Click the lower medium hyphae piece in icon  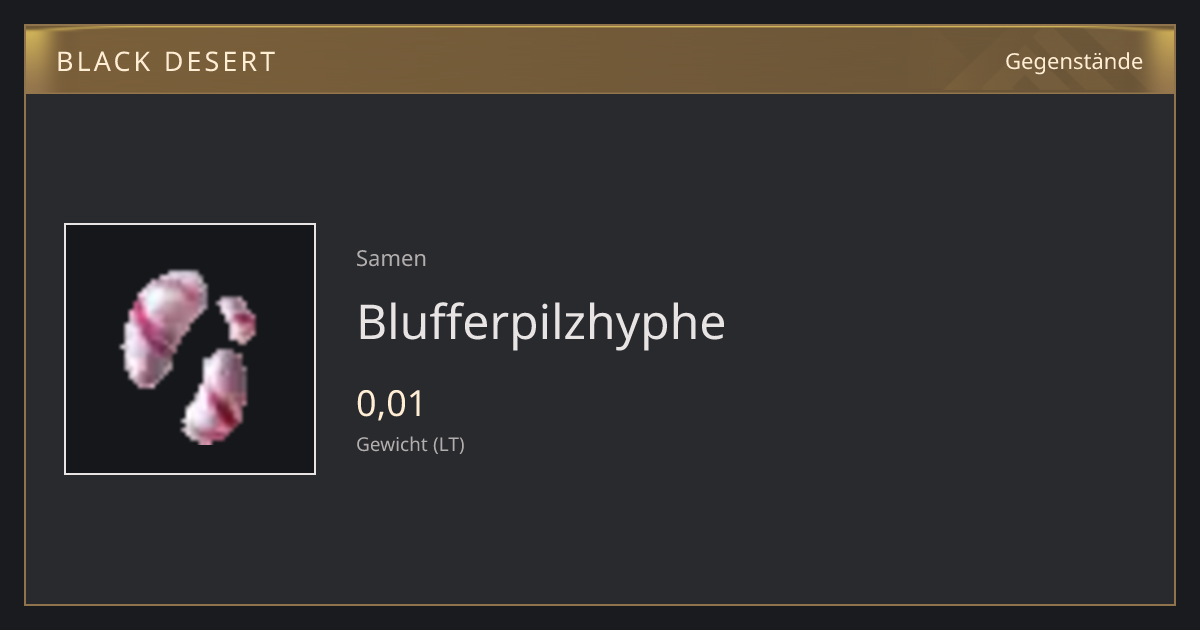click(216, 396)
